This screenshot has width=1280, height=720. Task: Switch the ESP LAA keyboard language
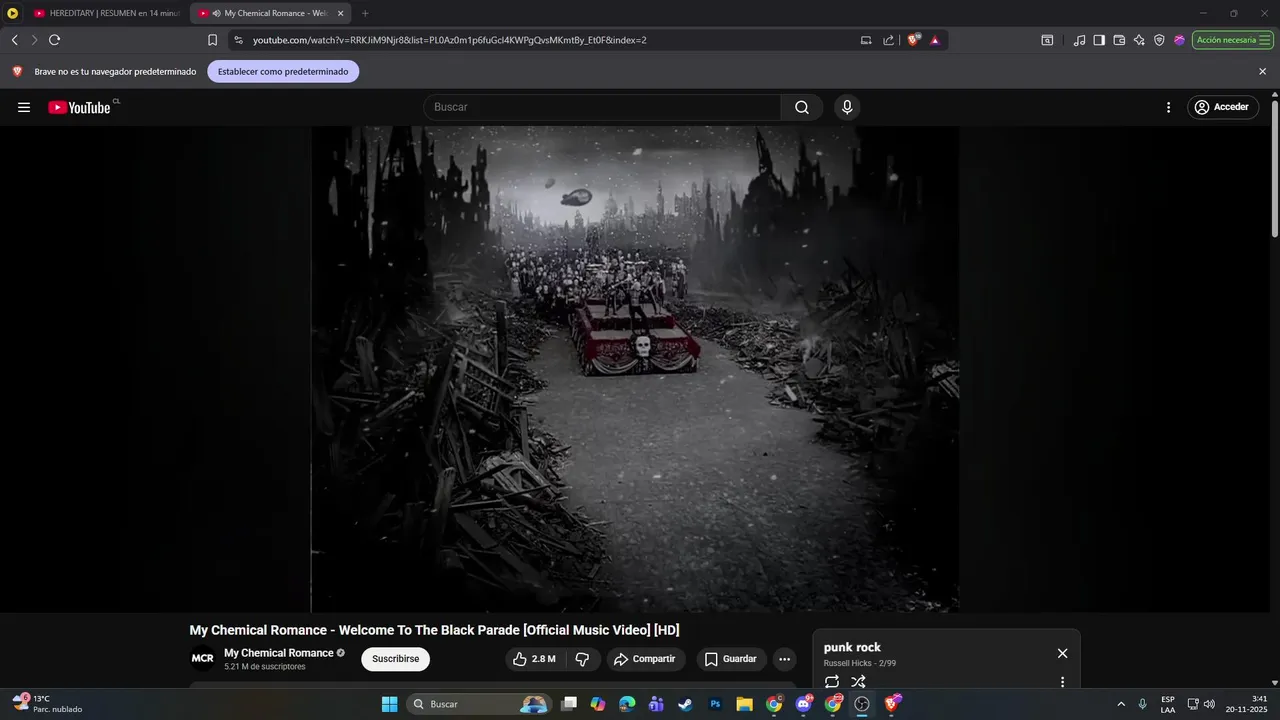point(1168,704)
